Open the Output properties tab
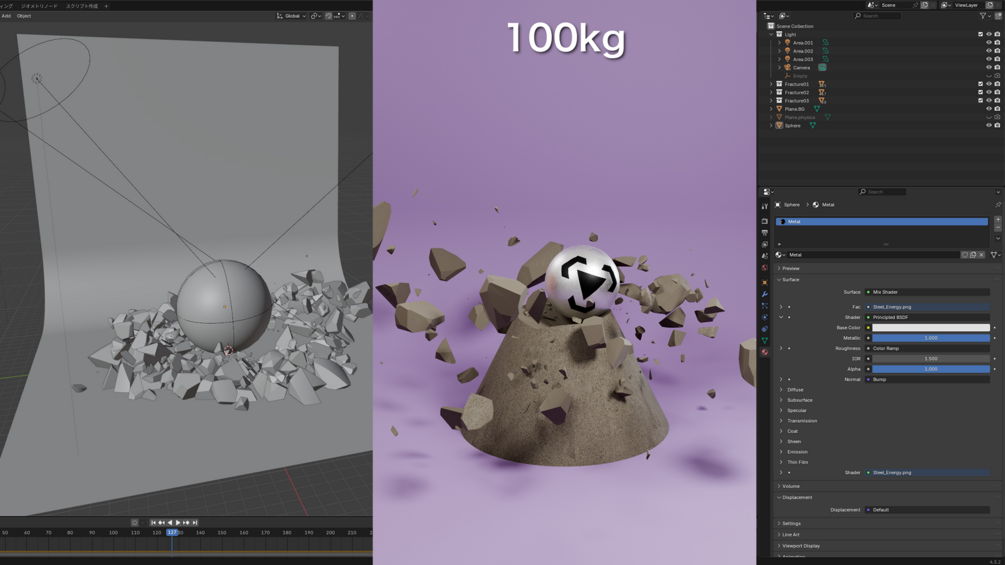 (765, 233)
